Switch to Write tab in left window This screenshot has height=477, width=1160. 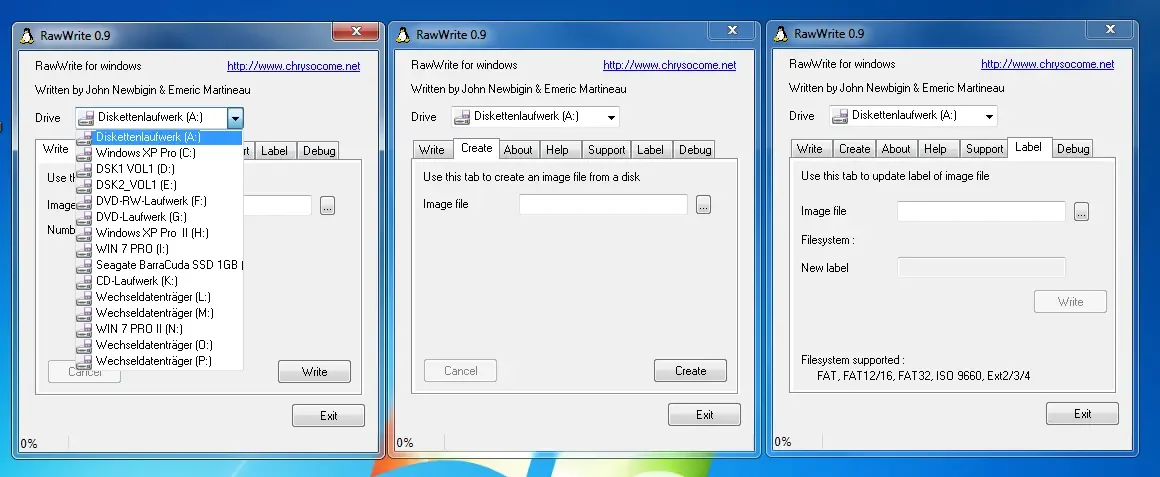55,149
